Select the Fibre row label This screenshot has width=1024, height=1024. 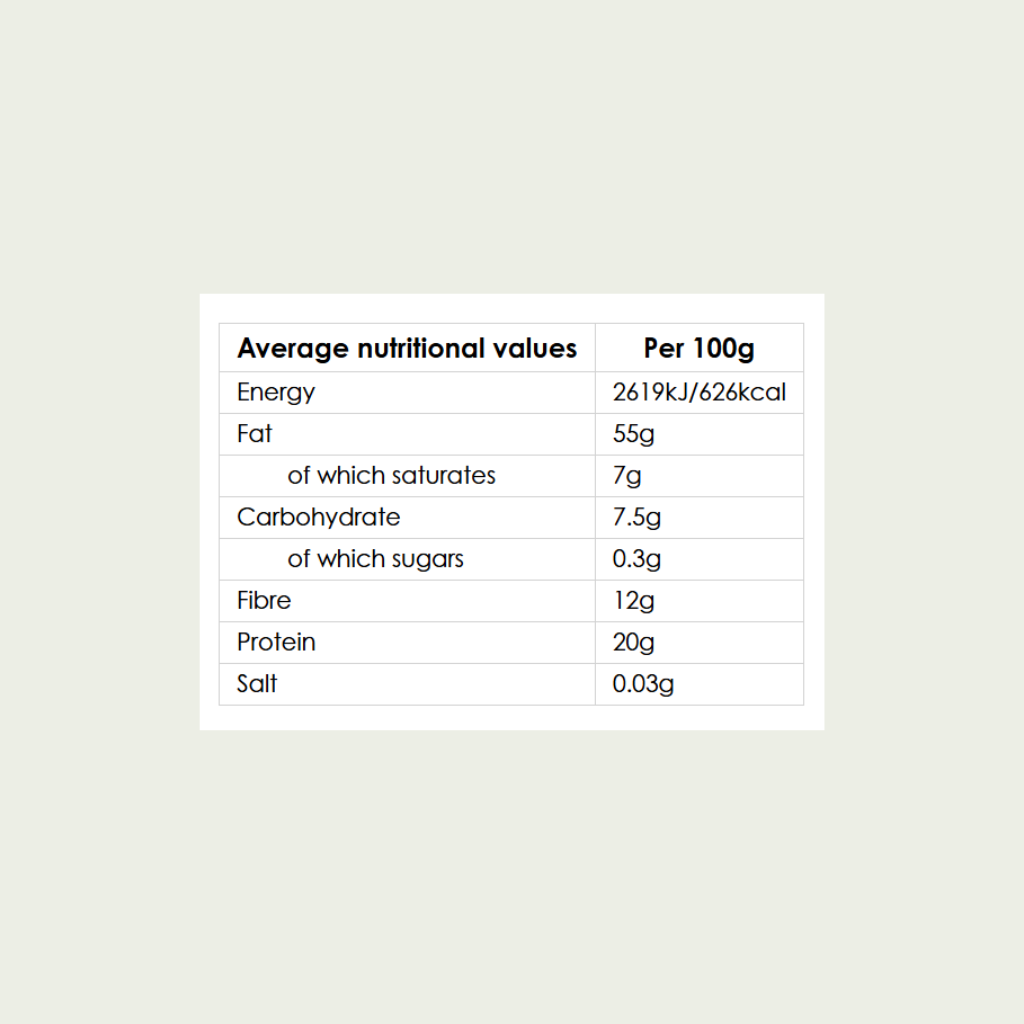(x=264, y=600)
